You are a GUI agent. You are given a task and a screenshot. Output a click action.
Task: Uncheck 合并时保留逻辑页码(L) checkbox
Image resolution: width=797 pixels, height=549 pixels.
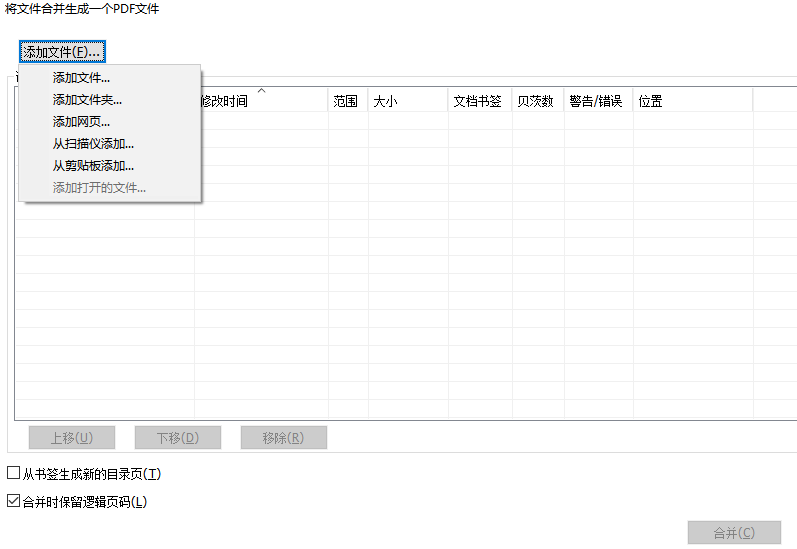click(13, 501)
